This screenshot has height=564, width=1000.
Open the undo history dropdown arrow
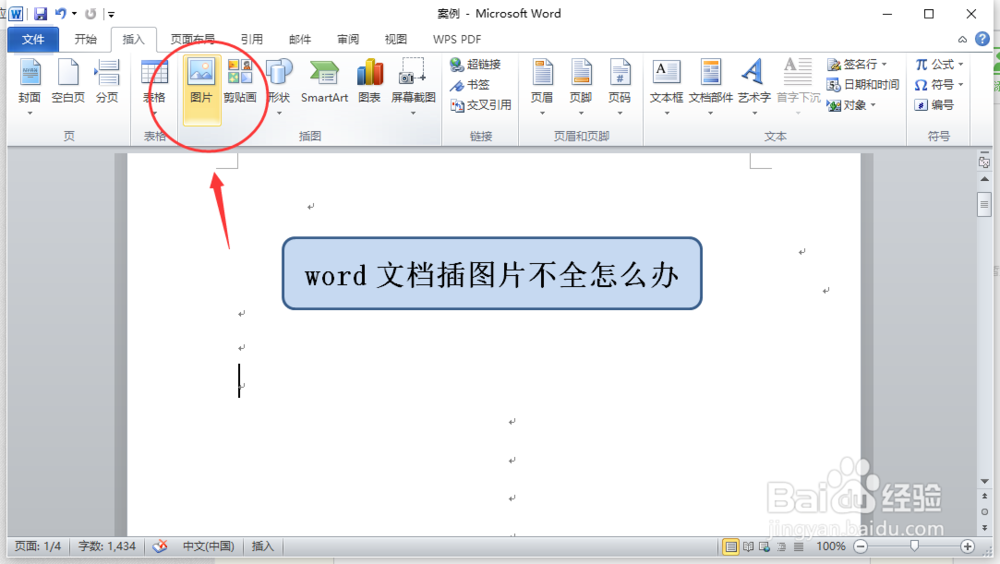(x=74, y=13)
